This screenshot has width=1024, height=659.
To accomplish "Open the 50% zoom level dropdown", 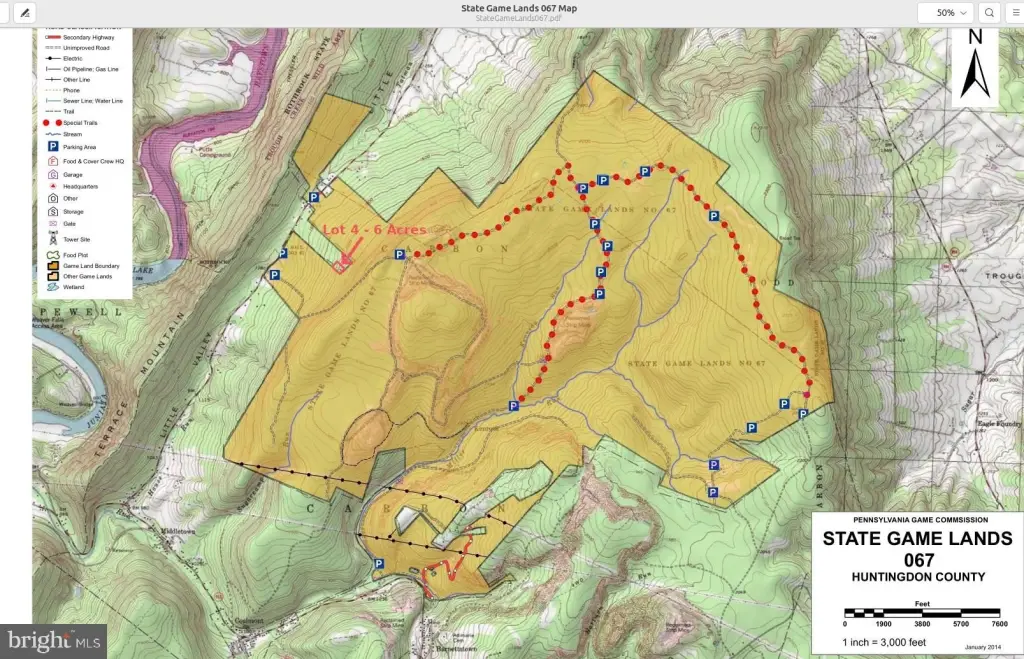I will pos(951,13).
